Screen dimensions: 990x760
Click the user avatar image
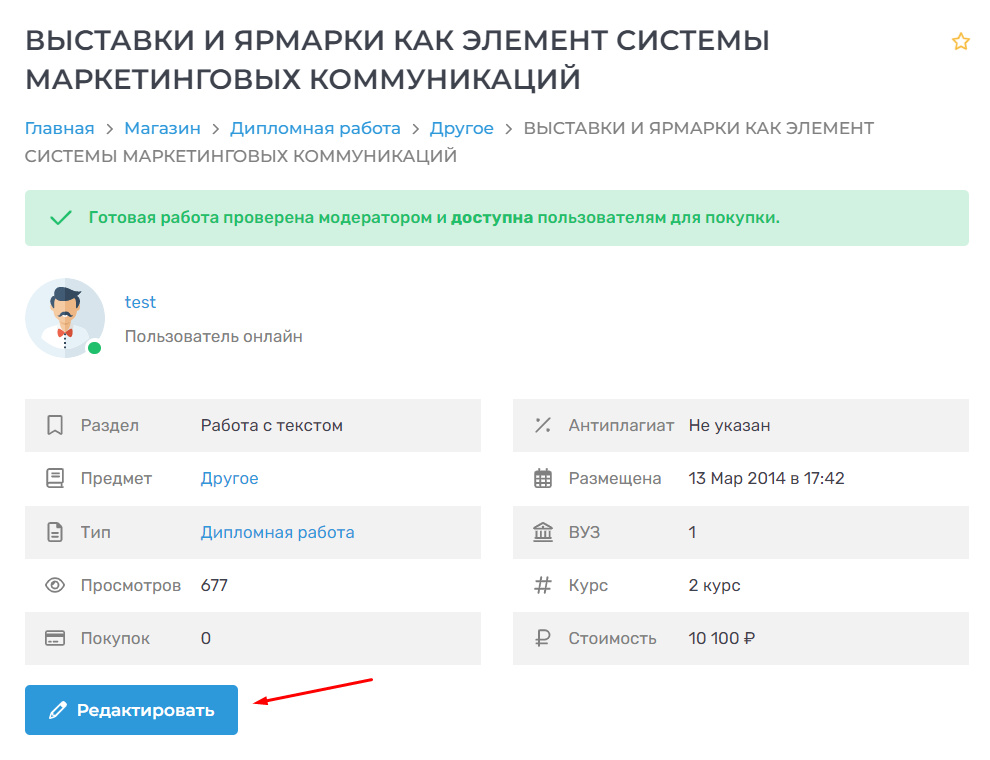(x=65, y=318)
